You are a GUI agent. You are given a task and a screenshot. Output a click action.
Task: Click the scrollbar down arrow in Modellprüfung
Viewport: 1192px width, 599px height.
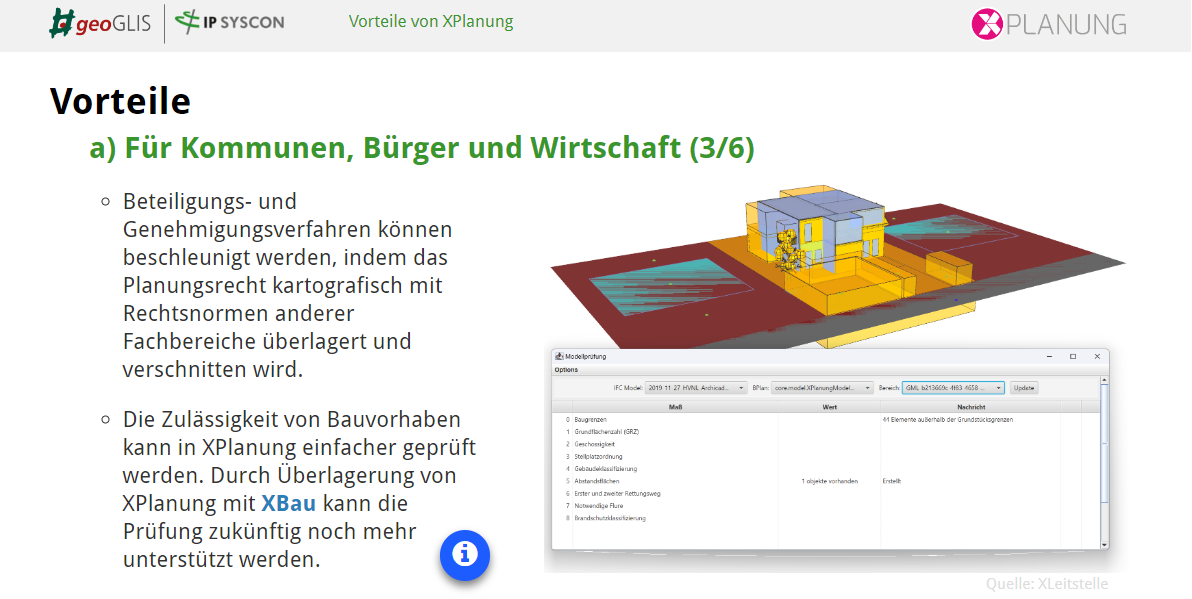click(1103, 545)
